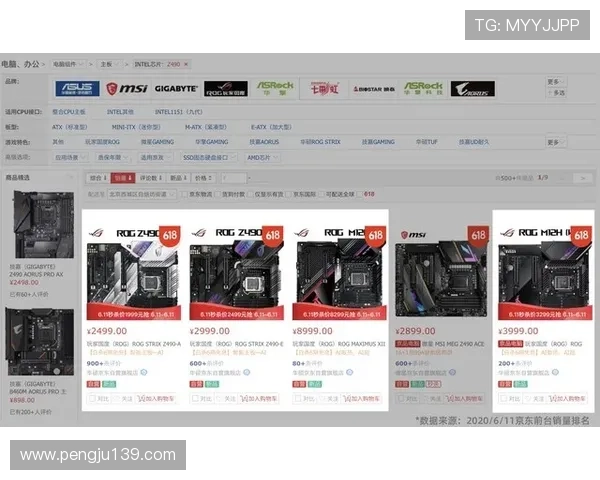
Task: Open store chat for the ¥8999.00 item
Action: pos(349,372)
